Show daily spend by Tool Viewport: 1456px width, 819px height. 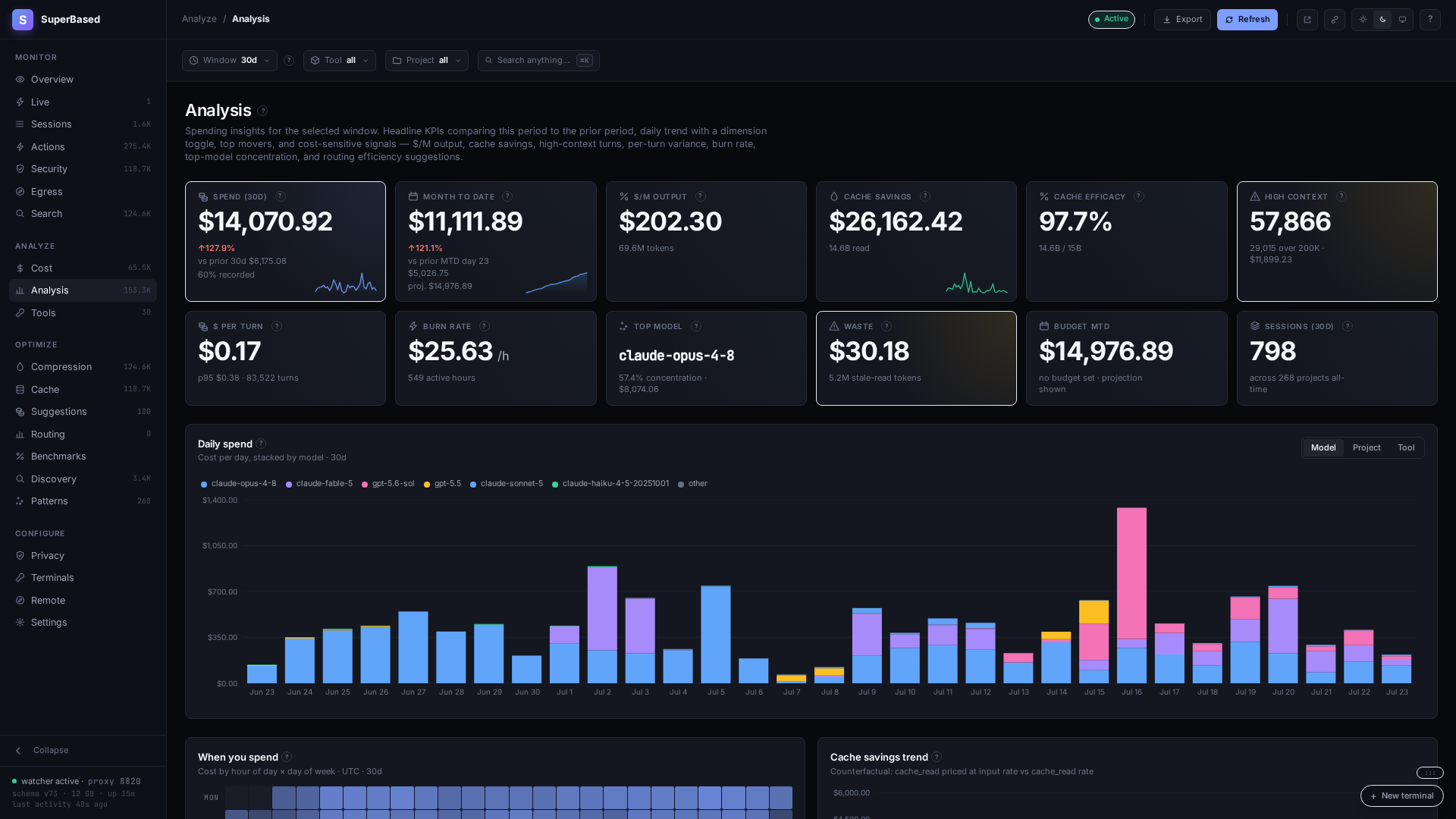(1406, 448)
